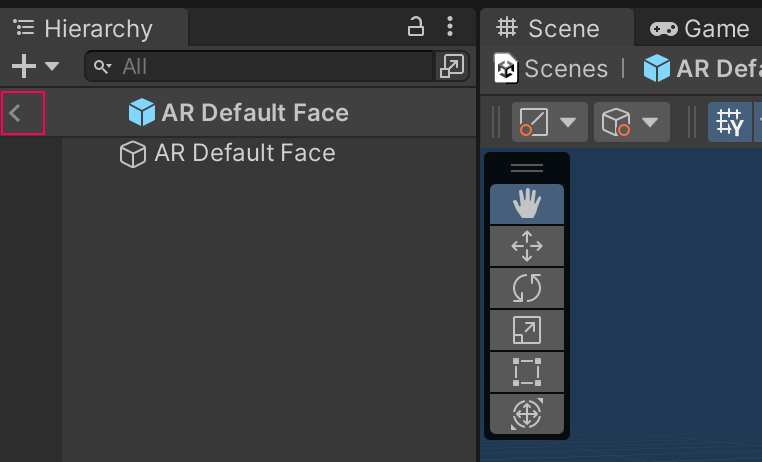Click the back arrow in prefab header

point(23,113)
